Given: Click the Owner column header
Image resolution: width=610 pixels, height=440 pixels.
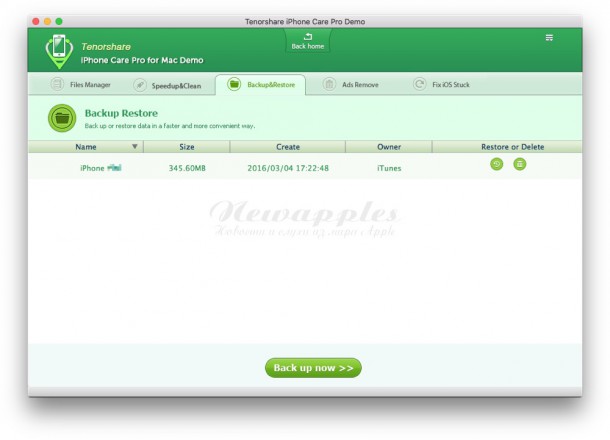Looking at the screenshot, I should click(x=389, y=147).
